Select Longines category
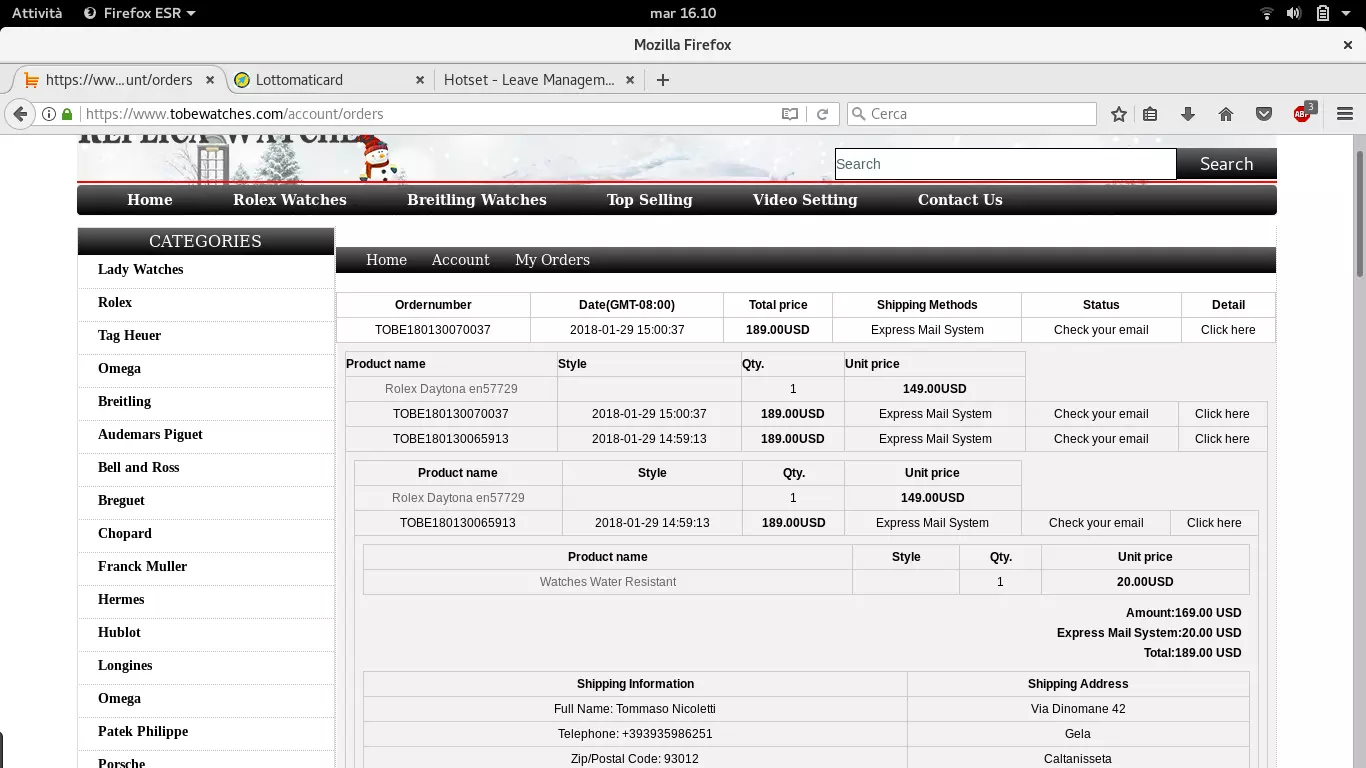The height and width of the screenshot is (768, 1366). (125, 666)
